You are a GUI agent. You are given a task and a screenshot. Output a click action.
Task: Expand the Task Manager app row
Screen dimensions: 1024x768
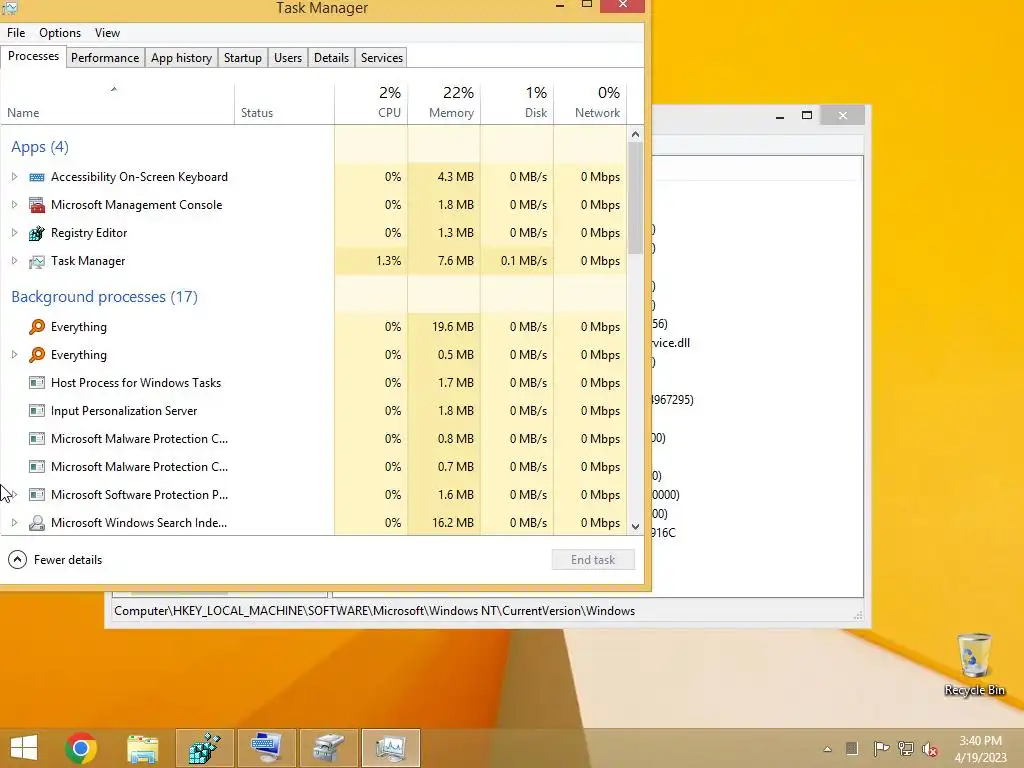click(14, 261)
